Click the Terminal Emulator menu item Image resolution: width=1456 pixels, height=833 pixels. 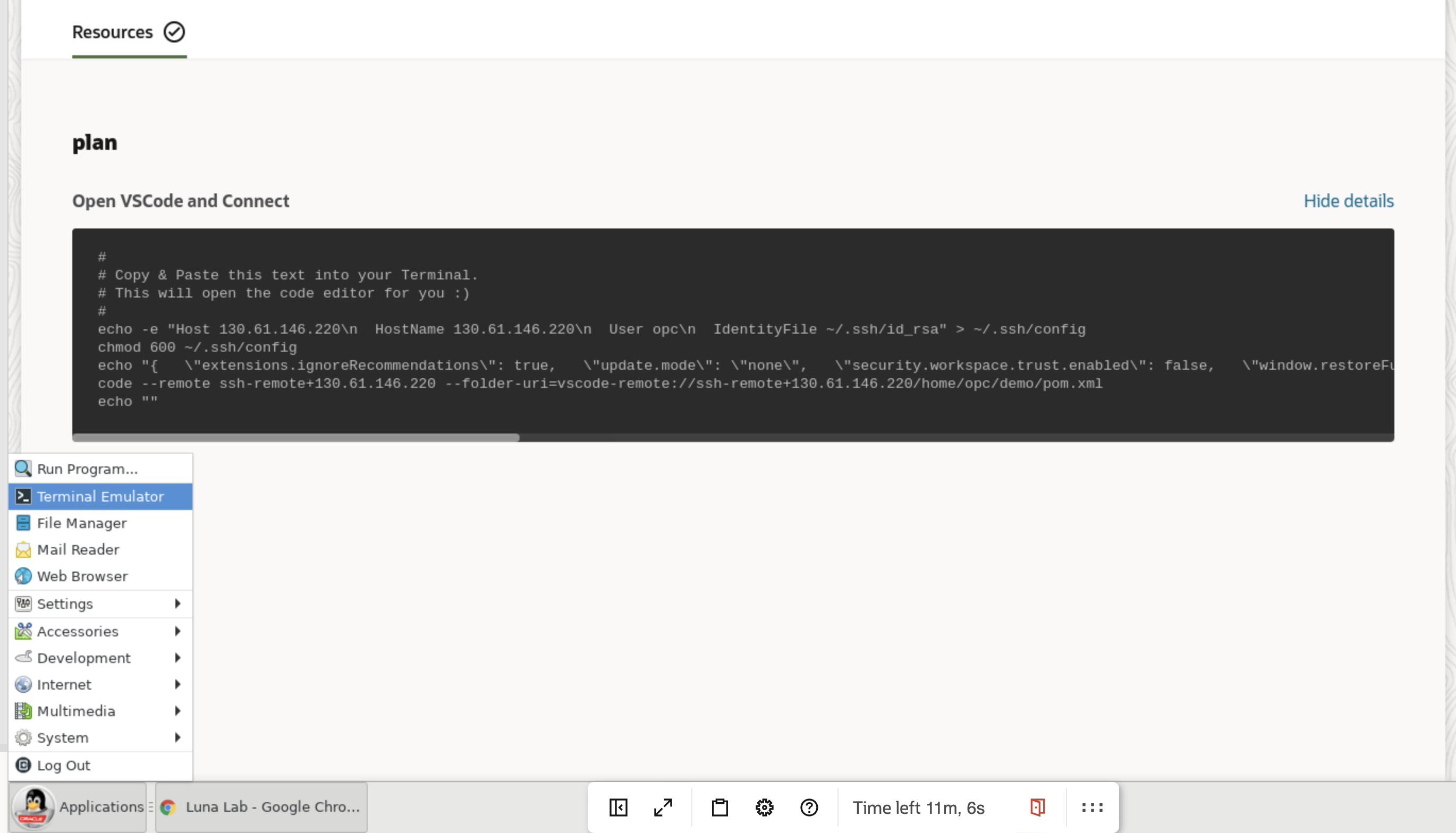[100, 496]
